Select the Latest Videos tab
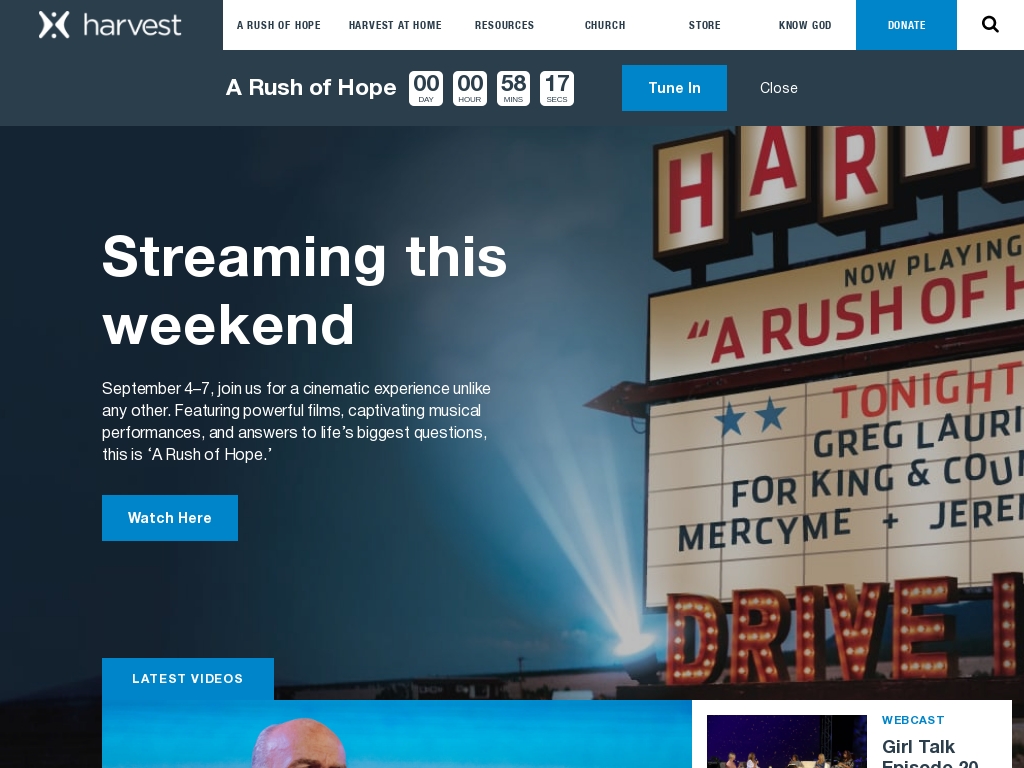The height and width of the screenshot is (768, 1024). click(x=188, y=679)
